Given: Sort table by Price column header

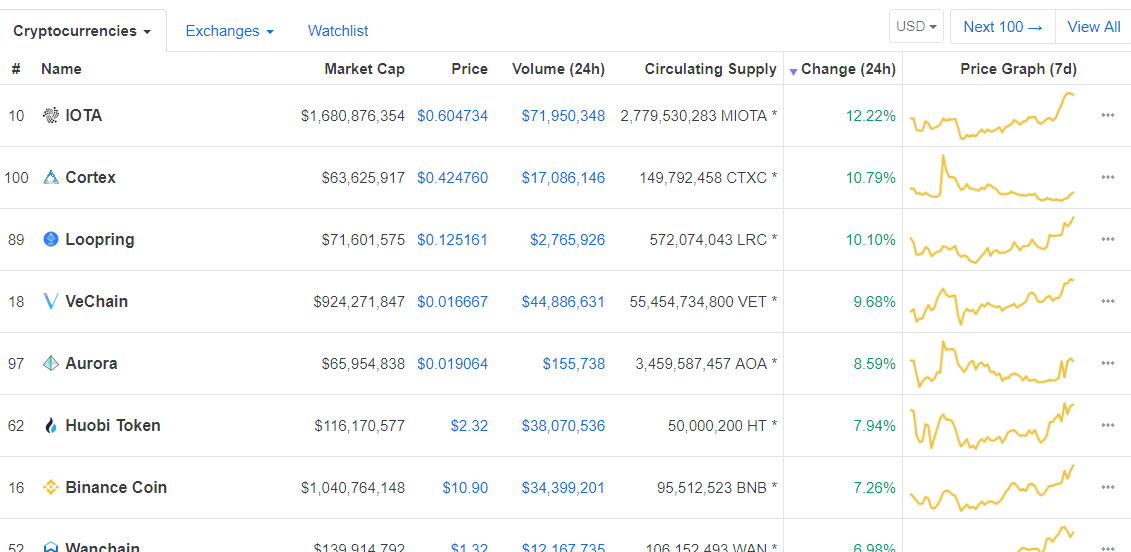Looking at the screenshot, I should (470, 69).
